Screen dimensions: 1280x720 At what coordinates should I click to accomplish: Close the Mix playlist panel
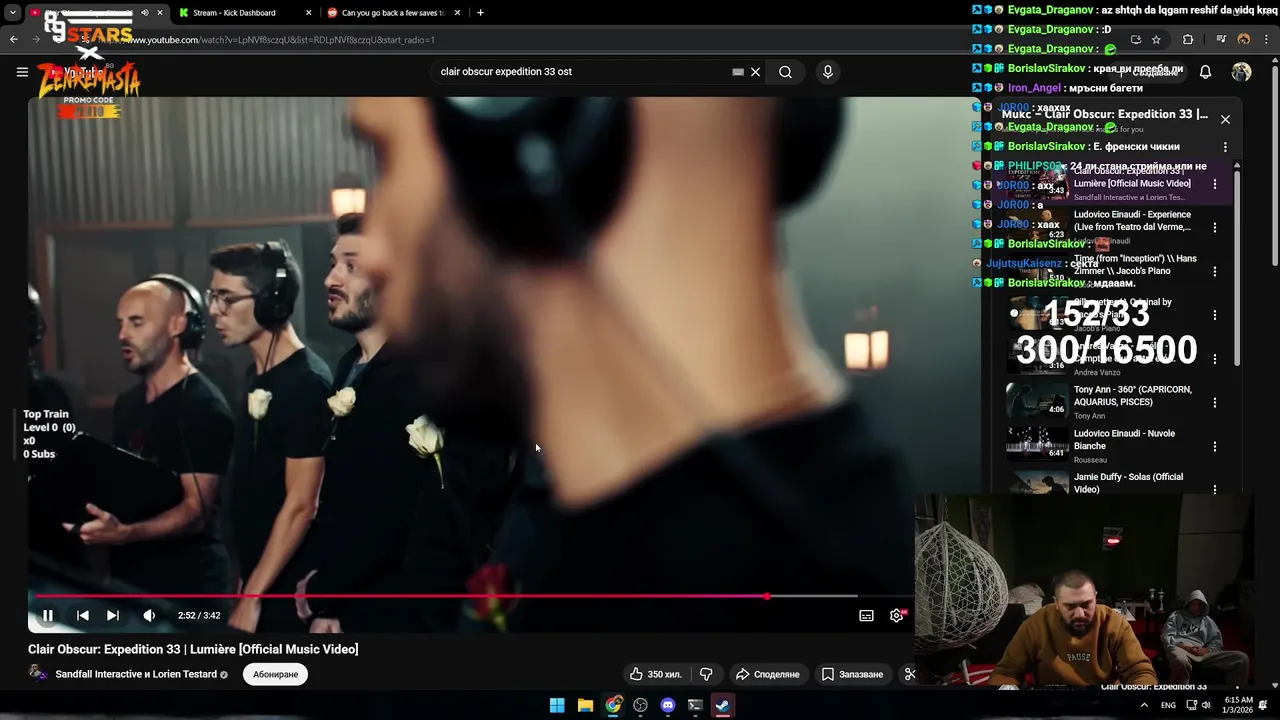[x=1225, y=119]
